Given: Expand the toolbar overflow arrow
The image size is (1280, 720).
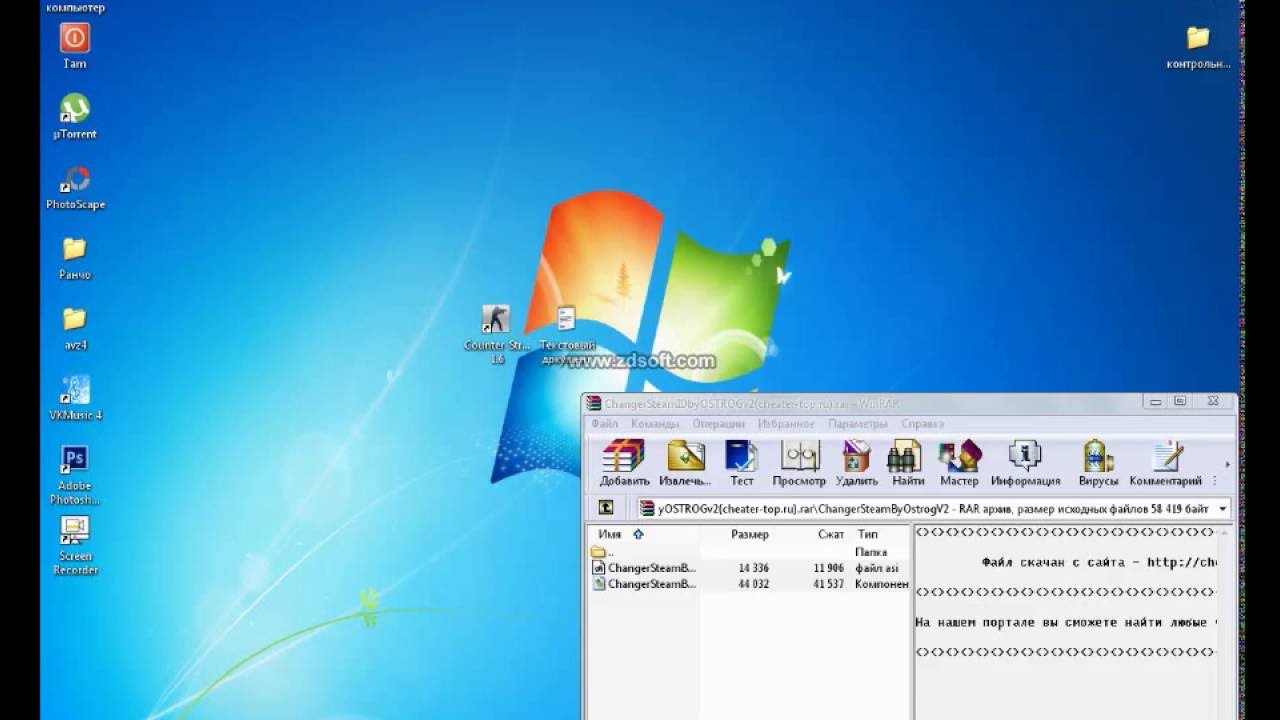Looking at the screenshot, I should [x=1227, y=465].
